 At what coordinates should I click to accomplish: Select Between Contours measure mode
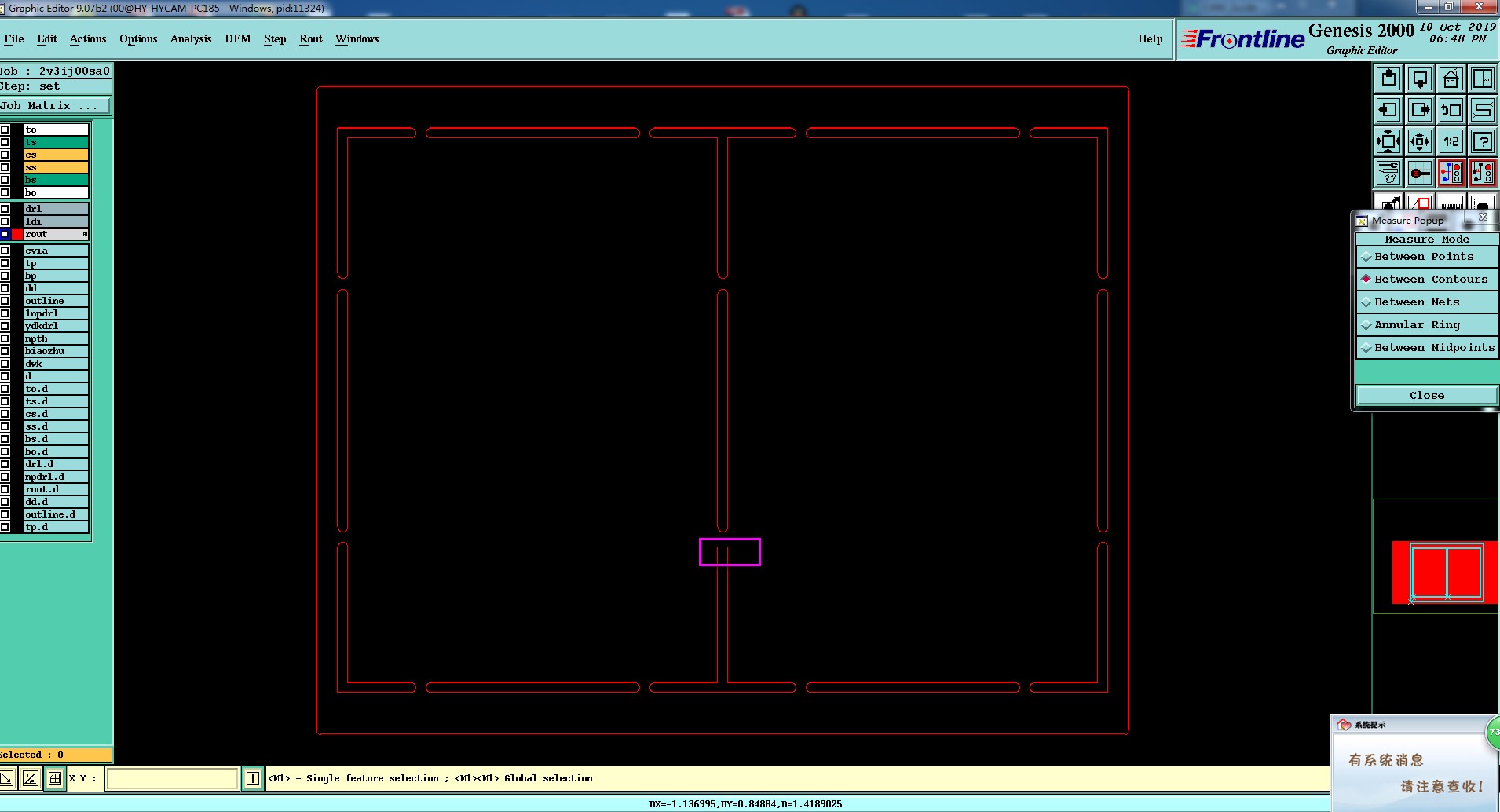tap(1427, 280)
